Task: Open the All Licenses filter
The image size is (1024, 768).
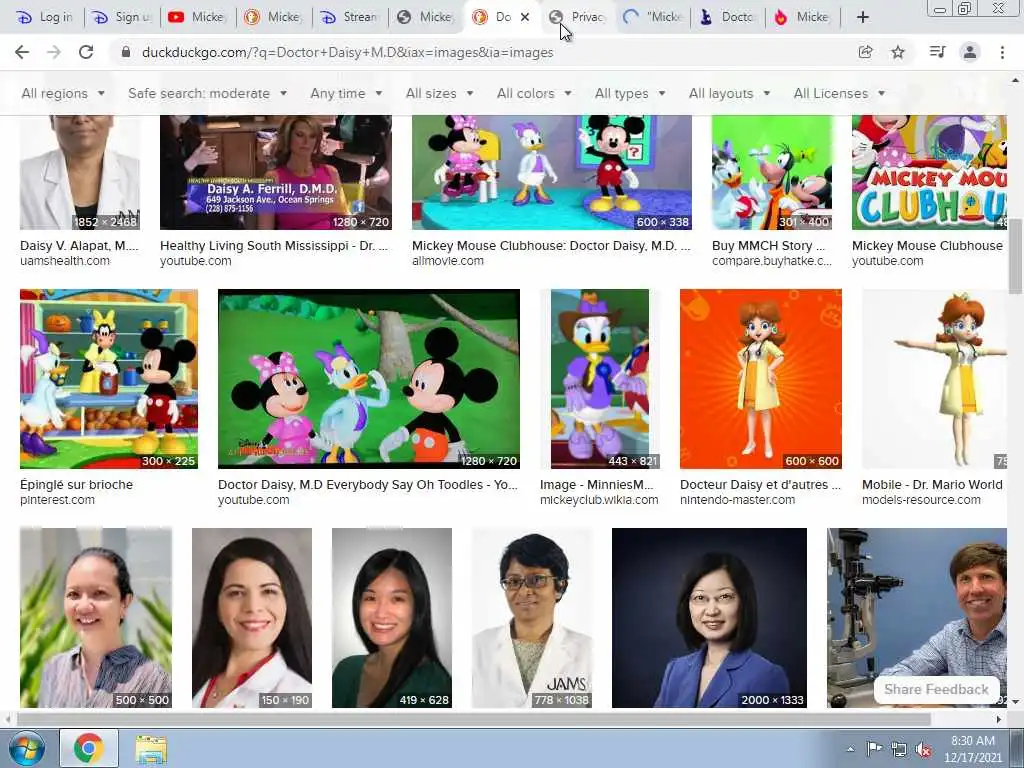Action: 839,93
